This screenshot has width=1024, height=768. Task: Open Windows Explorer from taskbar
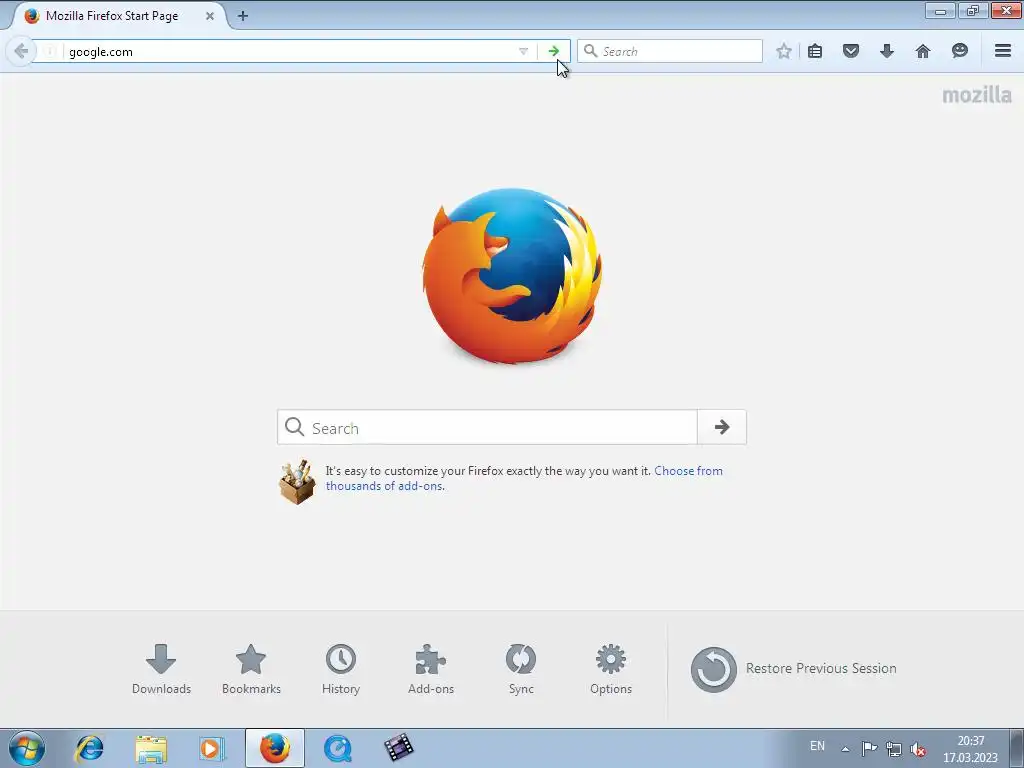151,748
